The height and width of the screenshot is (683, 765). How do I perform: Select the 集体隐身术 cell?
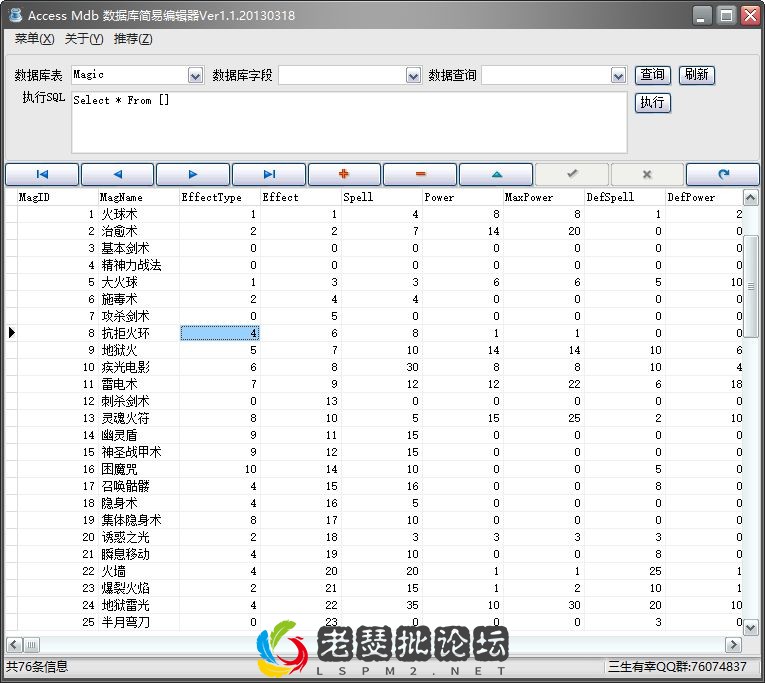point(139,520)
